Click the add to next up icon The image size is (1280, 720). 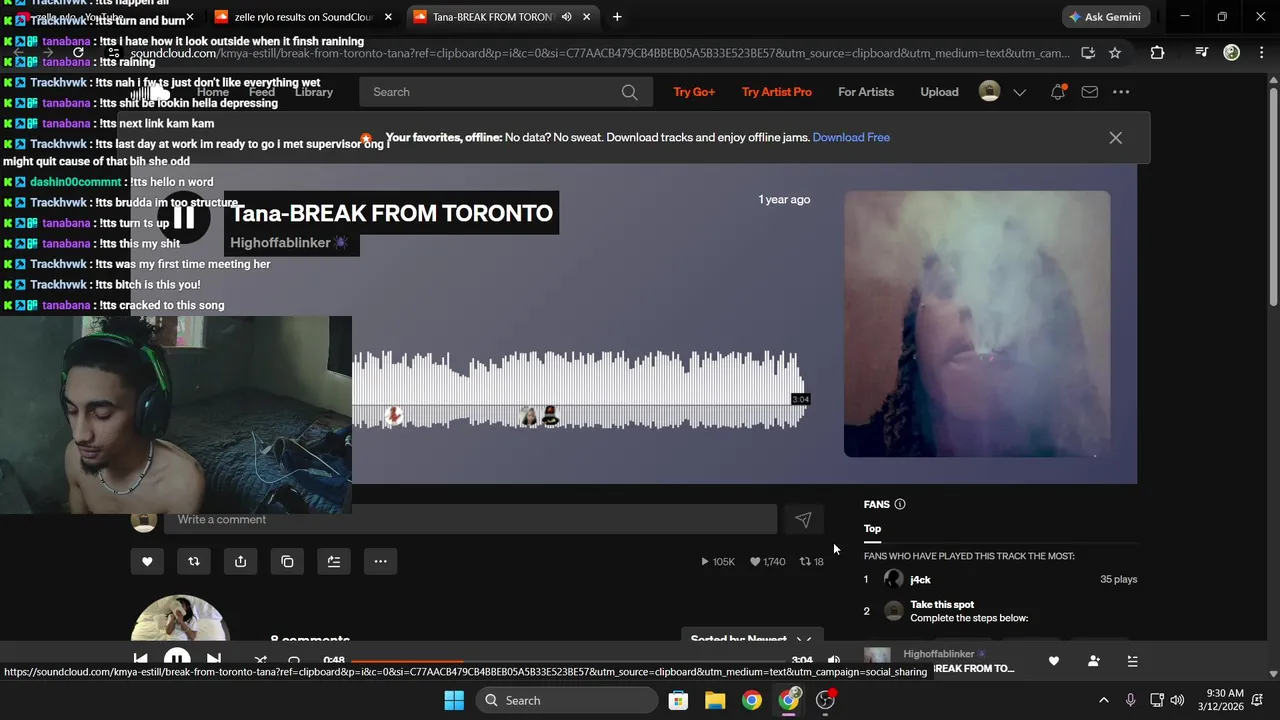pyautogui.click(x=334, y=562)
